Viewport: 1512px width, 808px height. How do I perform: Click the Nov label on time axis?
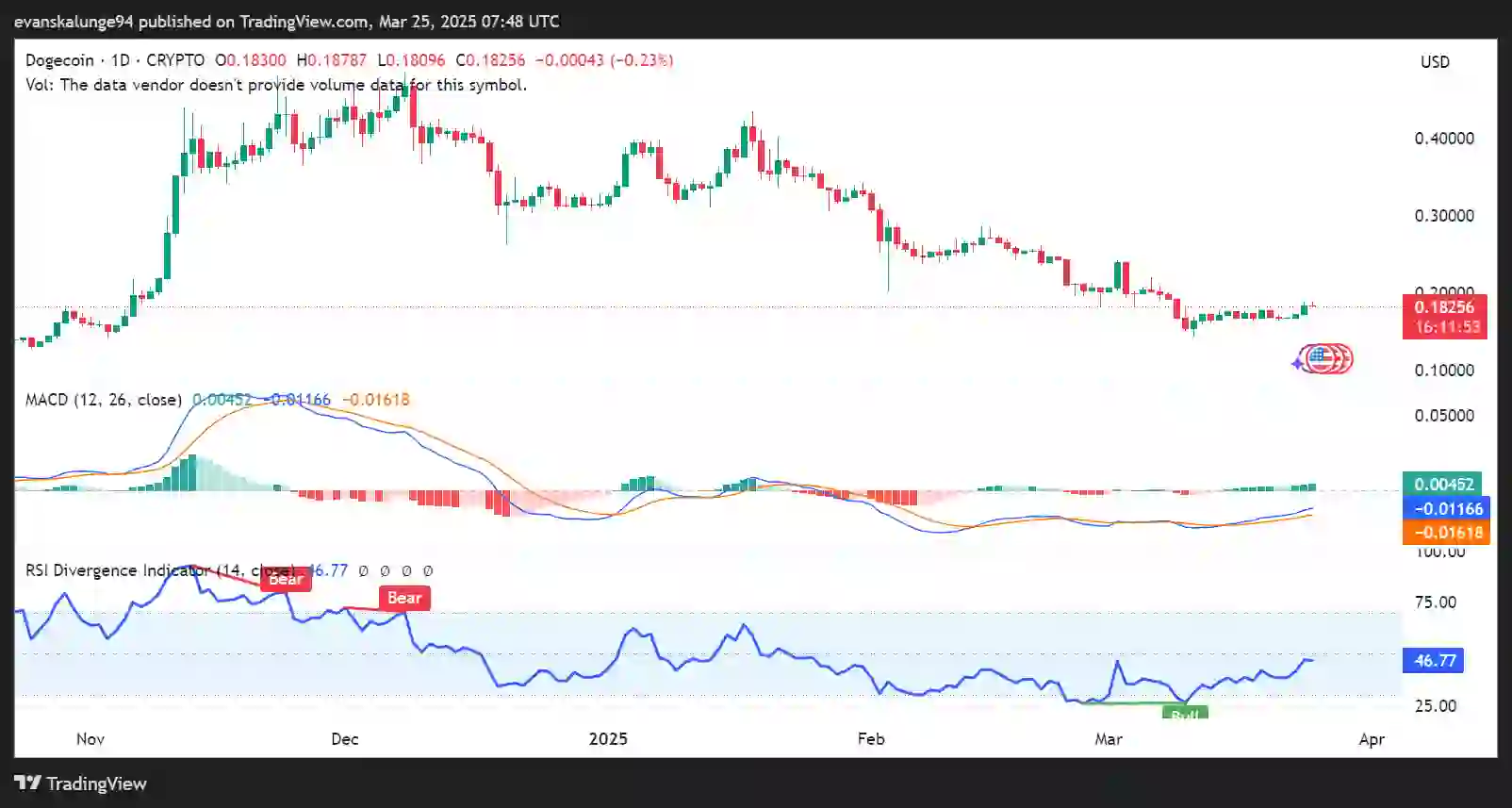point(90,739)
